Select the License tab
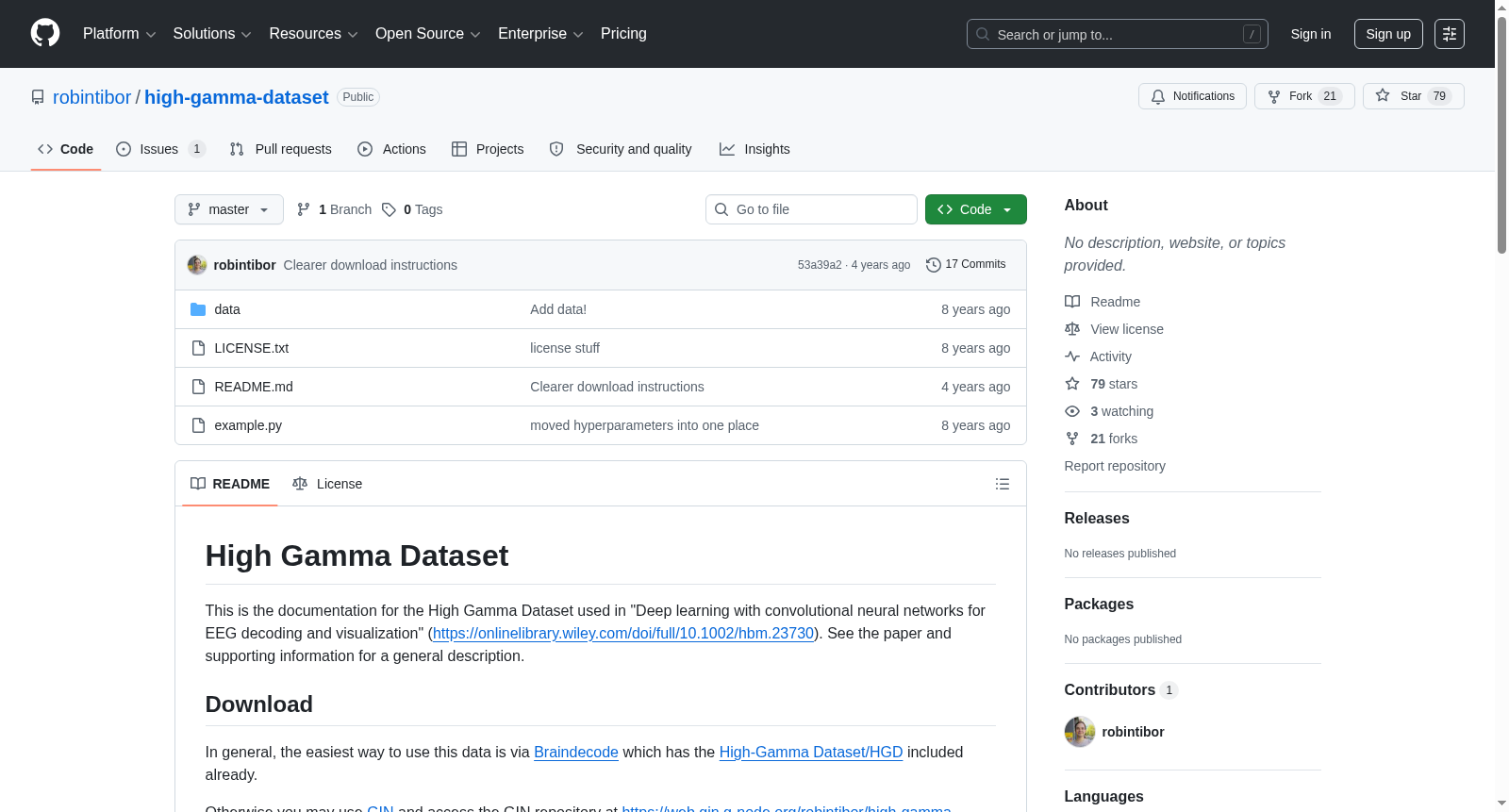This screenshot has width=1509, height=812. click(x=327, y=484)
